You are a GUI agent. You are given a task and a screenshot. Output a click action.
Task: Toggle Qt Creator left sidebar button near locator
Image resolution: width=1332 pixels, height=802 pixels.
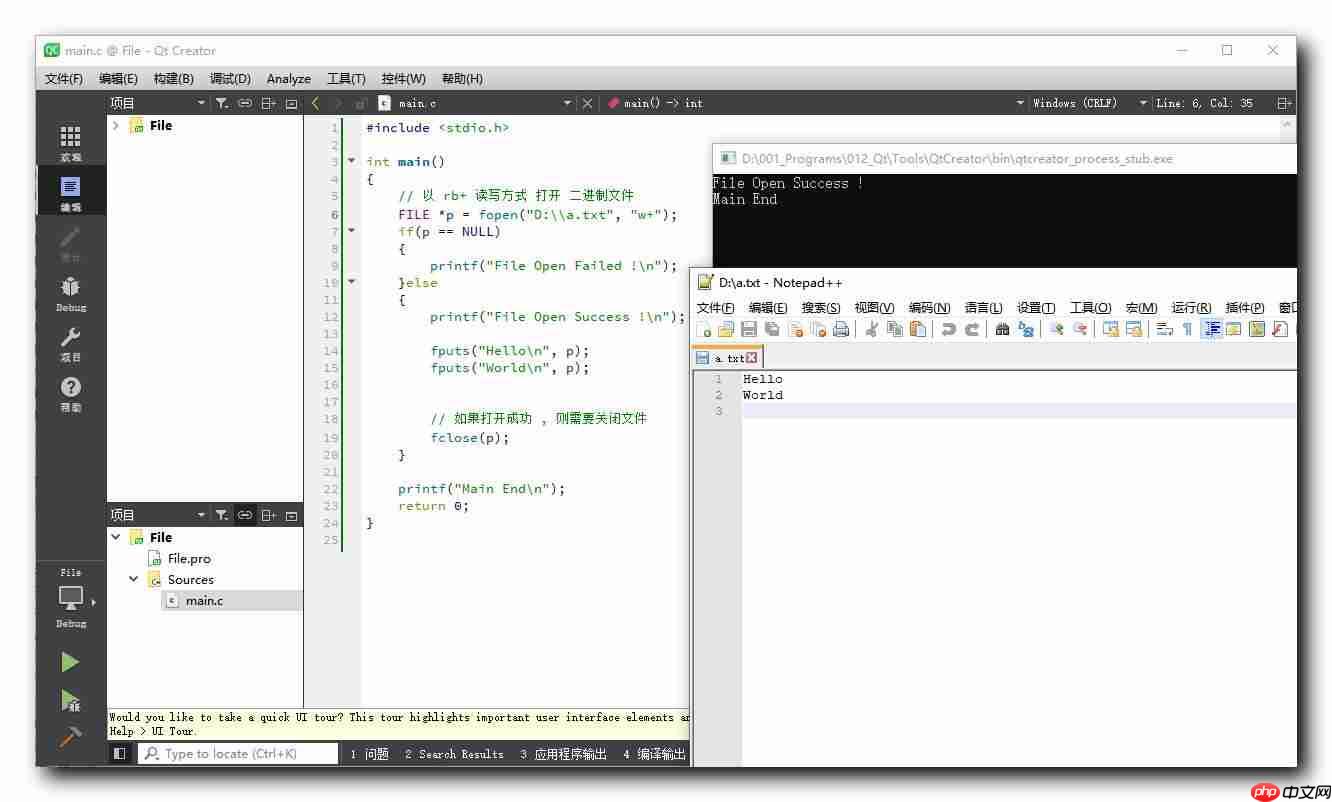click(120, 754)
